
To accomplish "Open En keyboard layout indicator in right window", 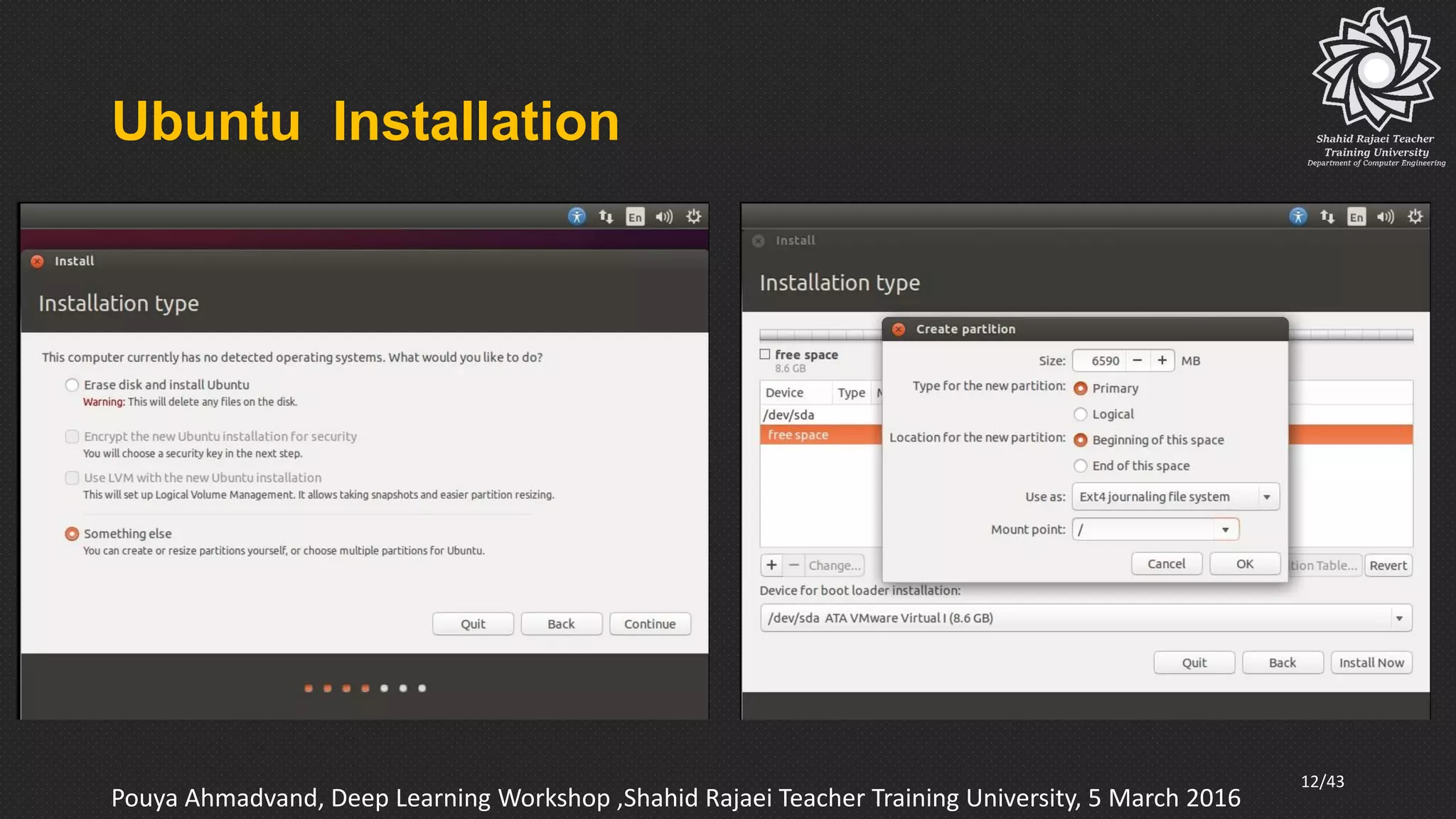I will (x=1356, y=217).
